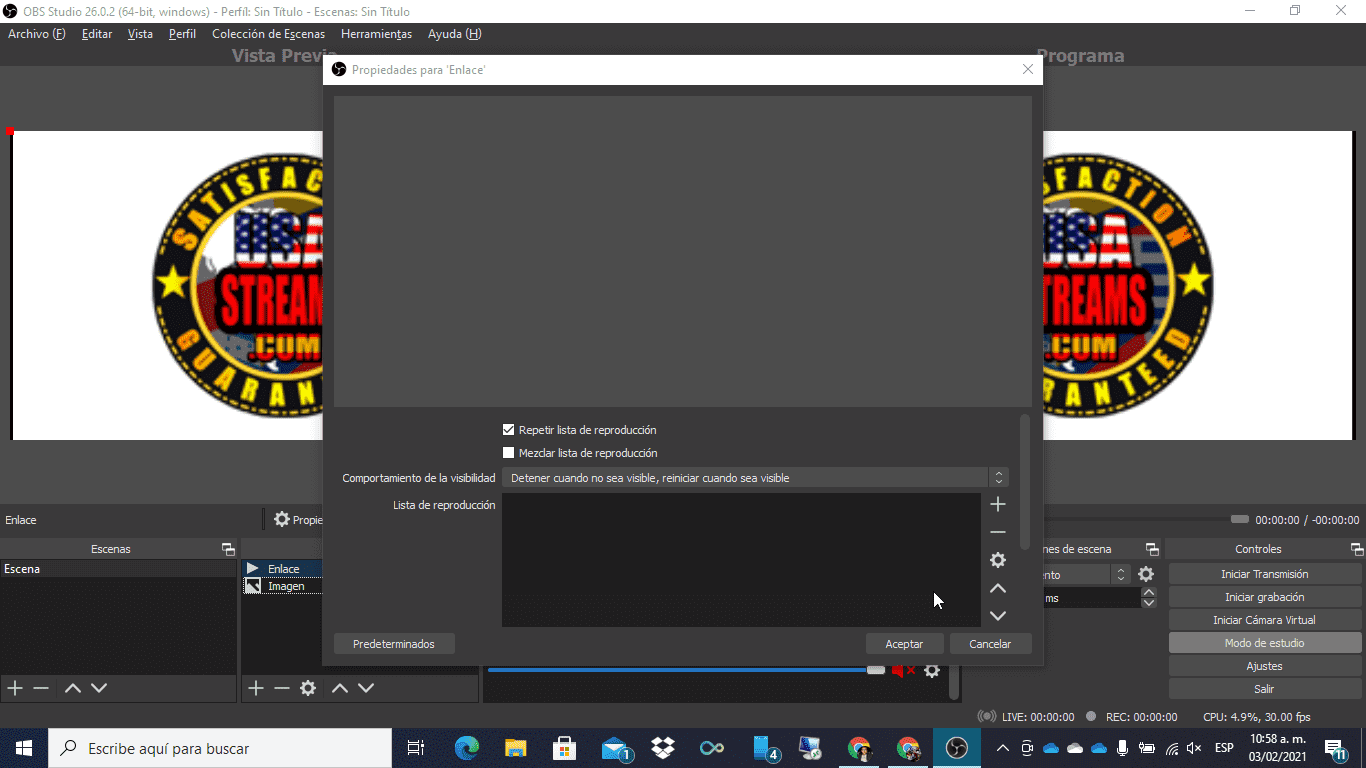Image resolution: width=1366 pixels, height=768 pixels.
Task: Move playlist item up with the arrow
Action: click(997, 588)
